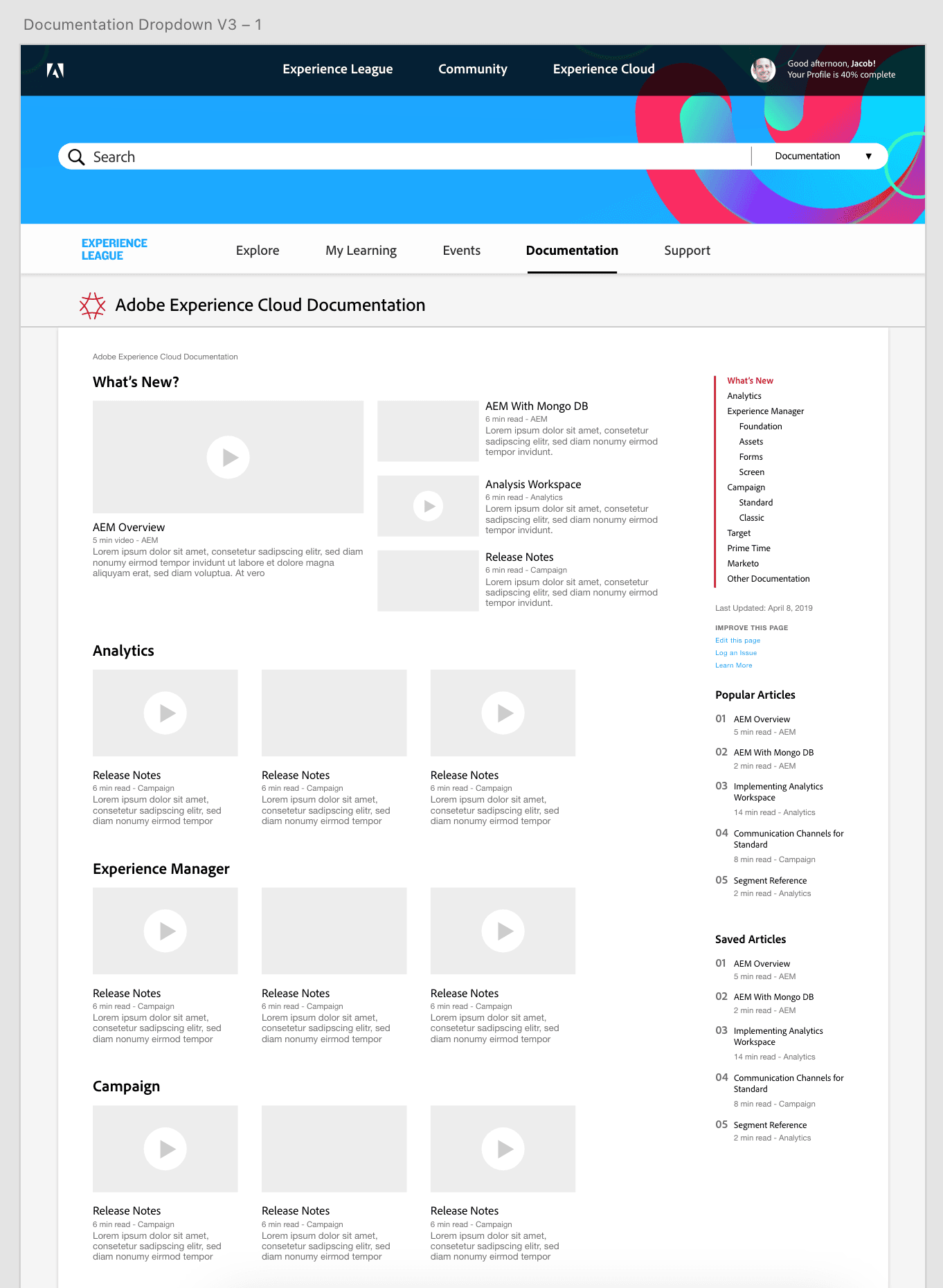
Task: Open Implementing Analytics Workspace in Saved Articles
Action: [x=778, y=1037]
